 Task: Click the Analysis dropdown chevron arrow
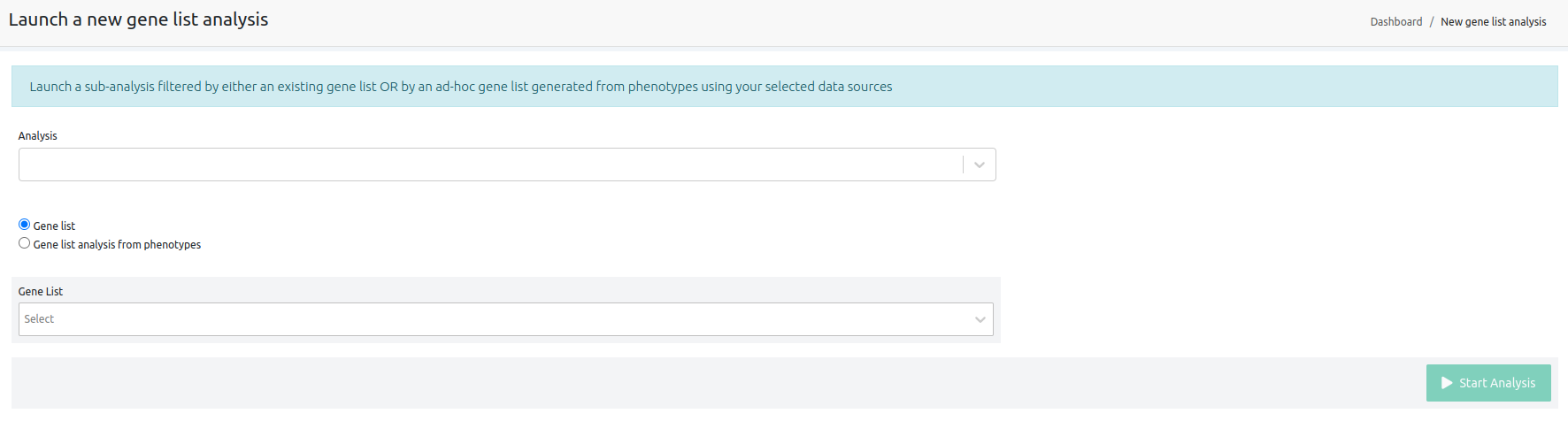(980, 165)
